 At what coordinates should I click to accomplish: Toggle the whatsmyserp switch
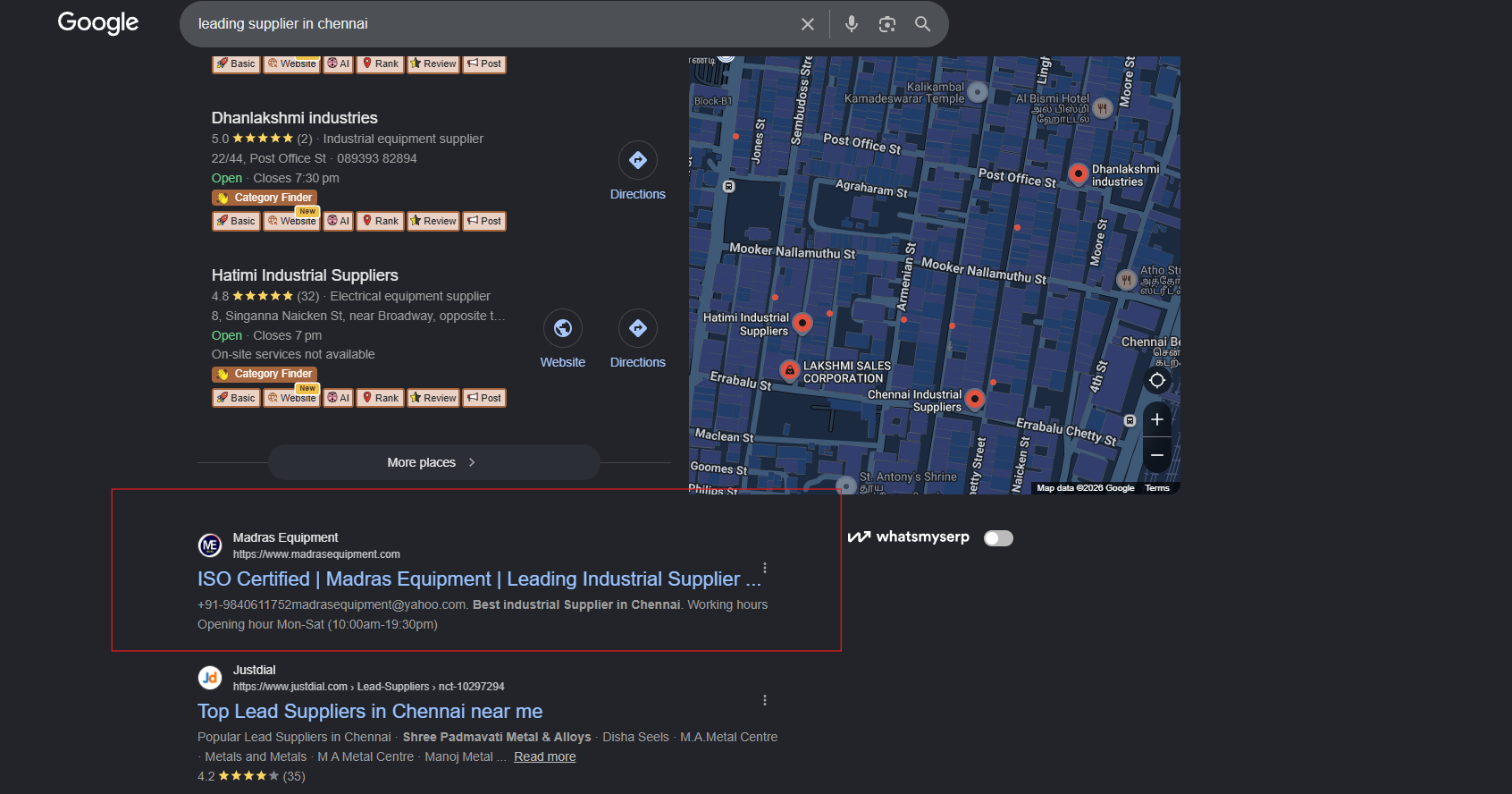[998, 538]
